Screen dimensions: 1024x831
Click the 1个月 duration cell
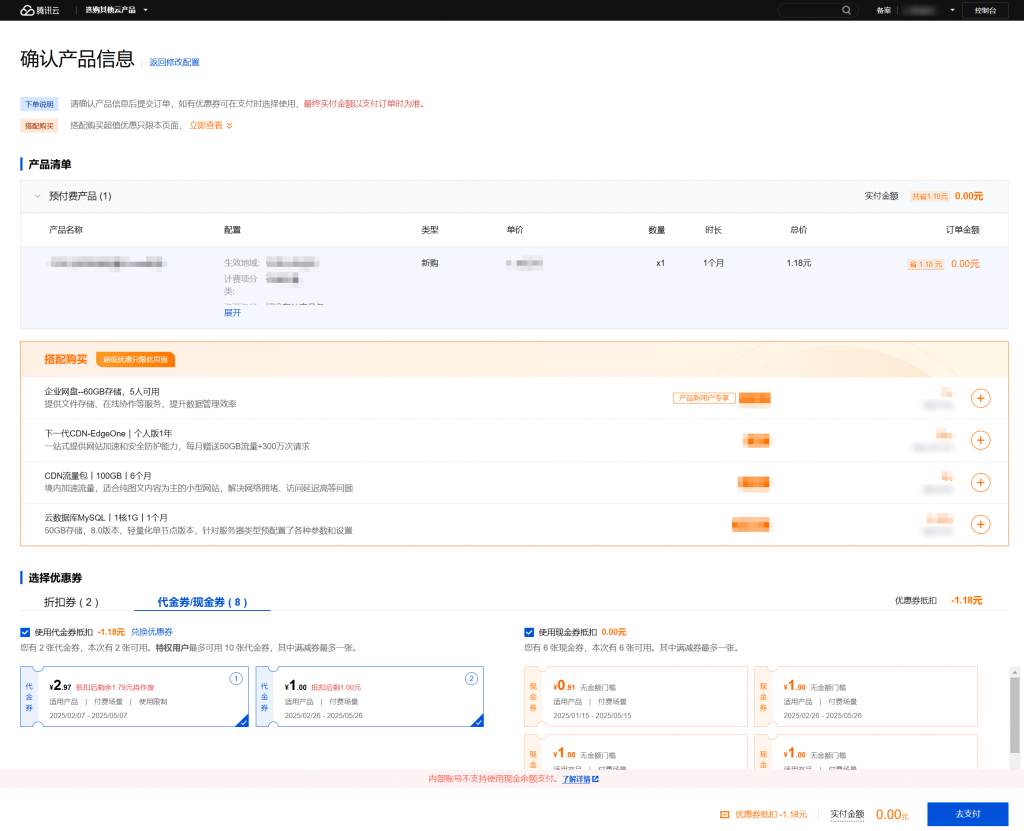point(713,263)
